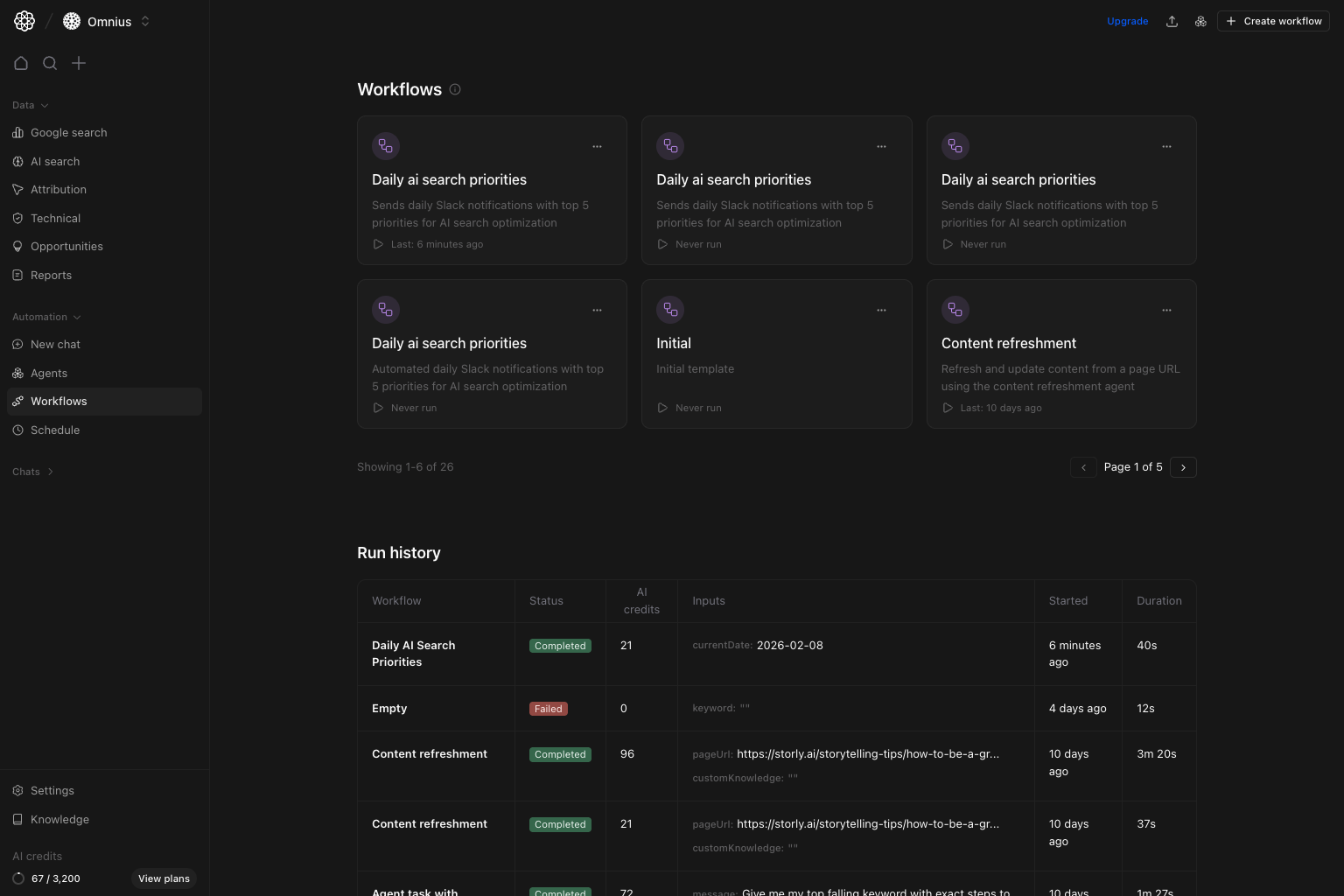This screenshot has width=1344, height=896.
Task: Open the Knowledge book icon
Action: (x=18, y=819)
